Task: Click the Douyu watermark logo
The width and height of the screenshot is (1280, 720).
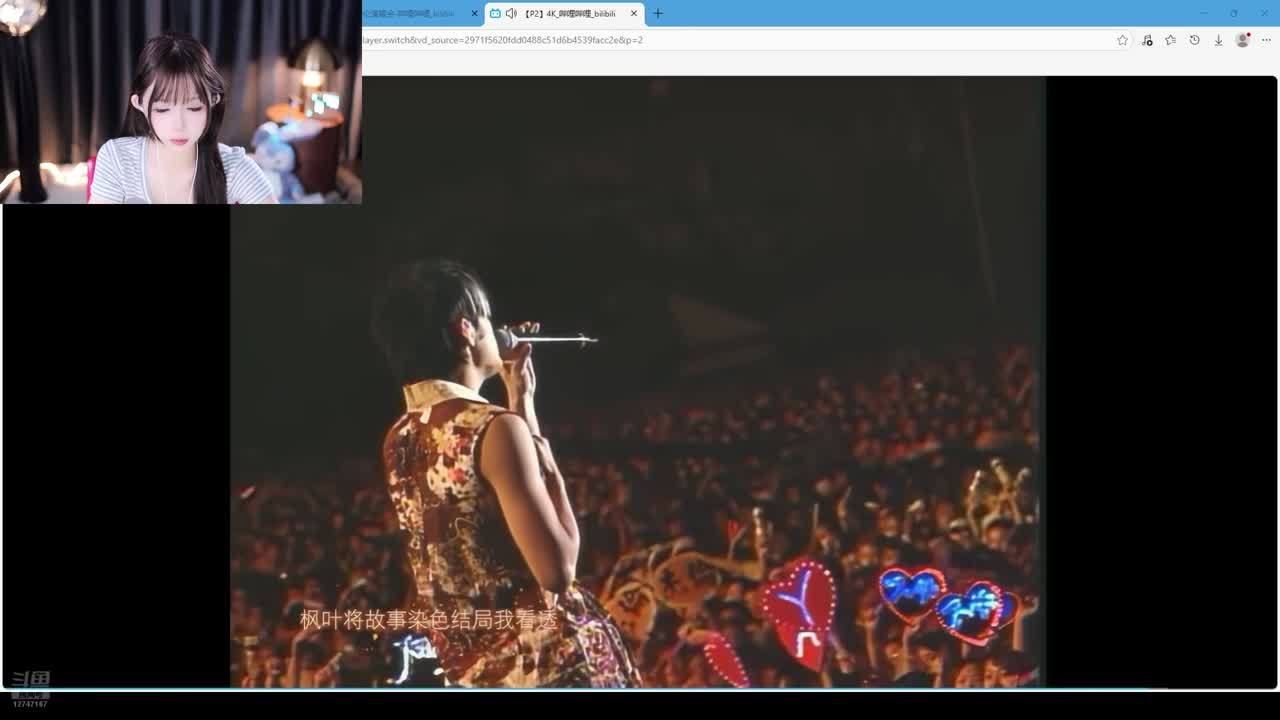Action: coord(30,680)
